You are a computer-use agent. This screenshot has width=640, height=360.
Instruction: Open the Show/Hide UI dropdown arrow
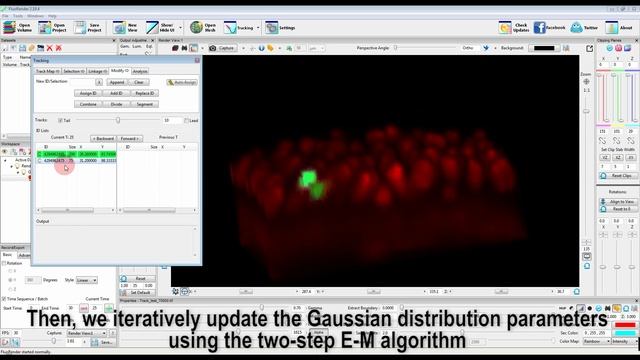pyautogui.click(x=180, y=28)
